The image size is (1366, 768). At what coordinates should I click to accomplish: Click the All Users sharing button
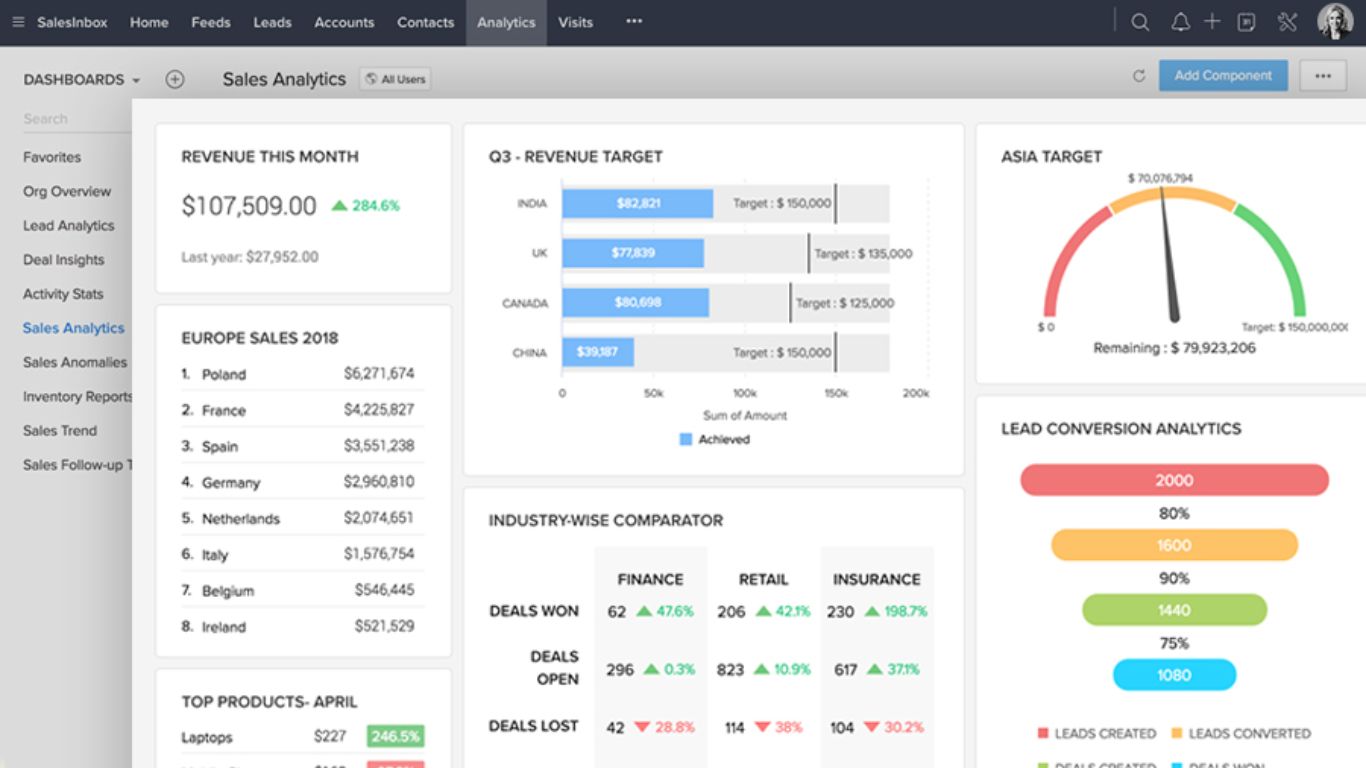click(x=395, y=78)
